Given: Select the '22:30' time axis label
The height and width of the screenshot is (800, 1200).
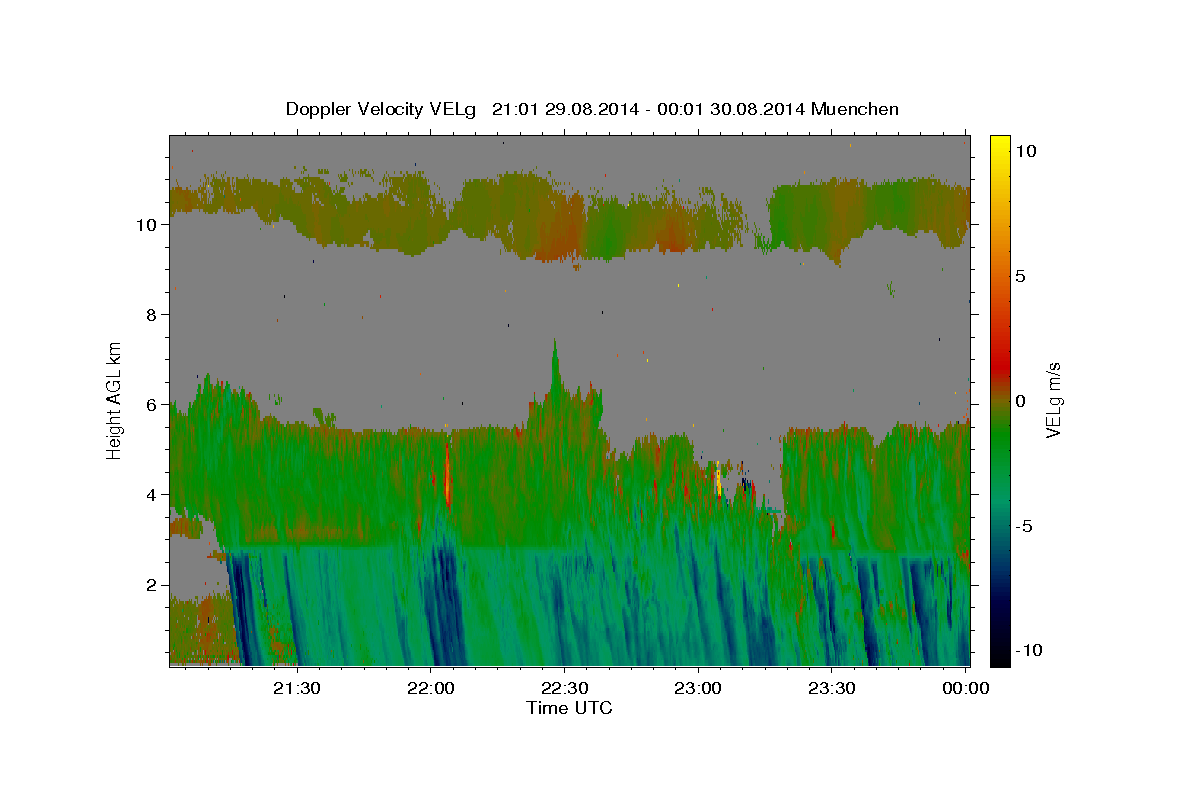Looking at the screenshot, I should click(x=564, y=688).
